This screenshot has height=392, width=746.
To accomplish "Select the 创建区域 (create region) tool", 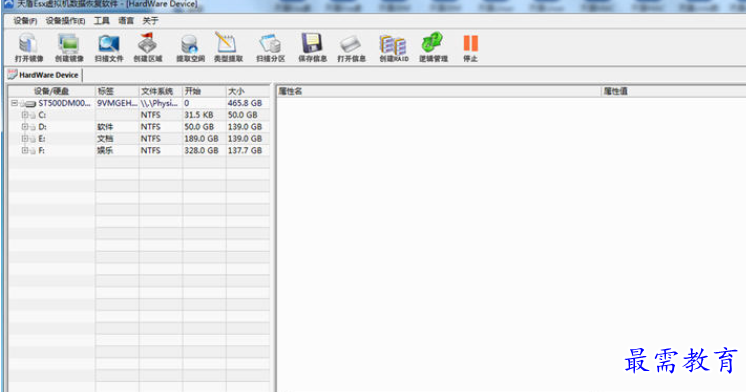I will pos(147,48).
